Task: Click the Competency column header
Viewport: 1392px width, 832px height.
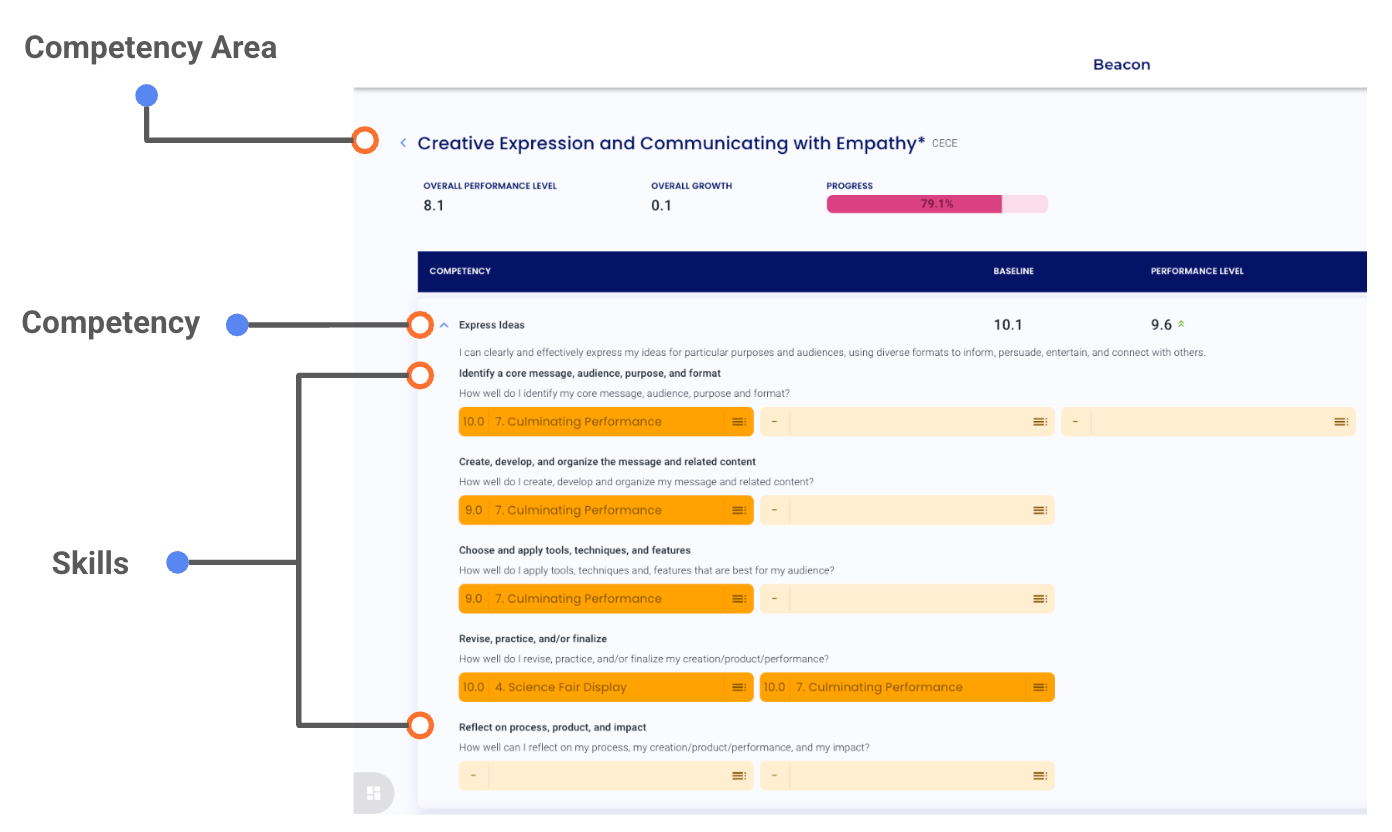Action: coord(460,272)
